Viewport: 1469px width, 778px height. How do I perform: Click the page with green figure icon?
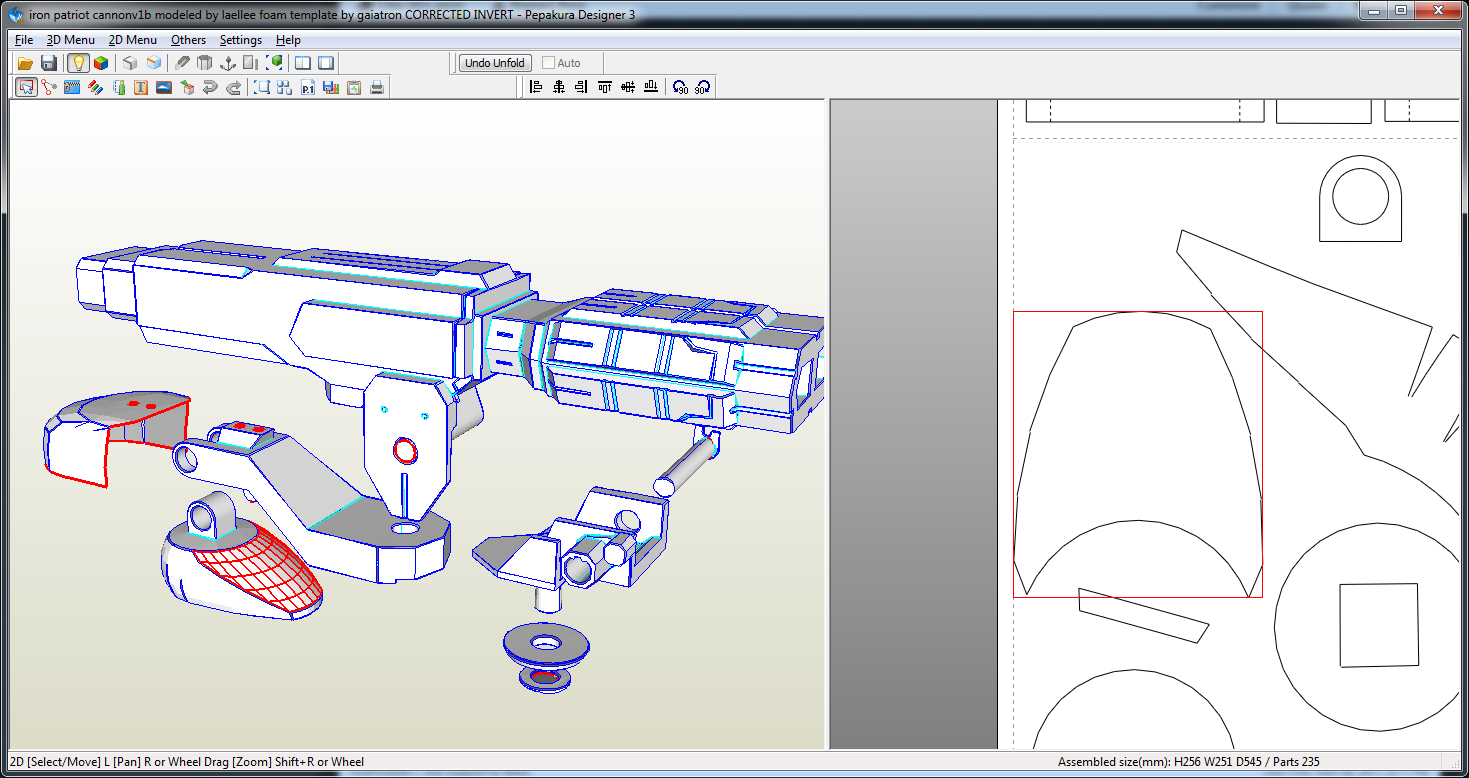point(118,88)
